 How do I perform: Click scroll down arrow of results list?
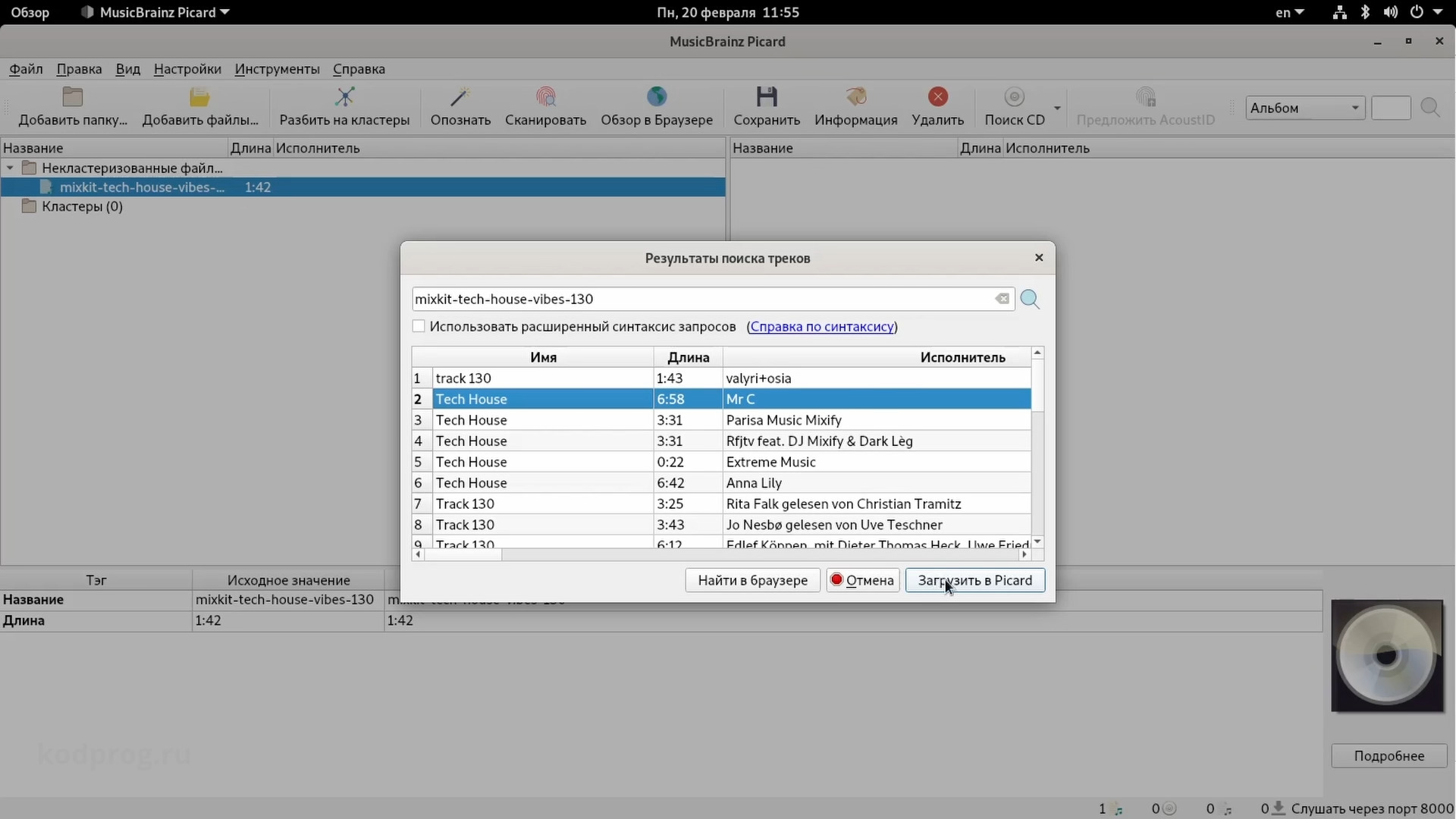(x=1037, y=541)
